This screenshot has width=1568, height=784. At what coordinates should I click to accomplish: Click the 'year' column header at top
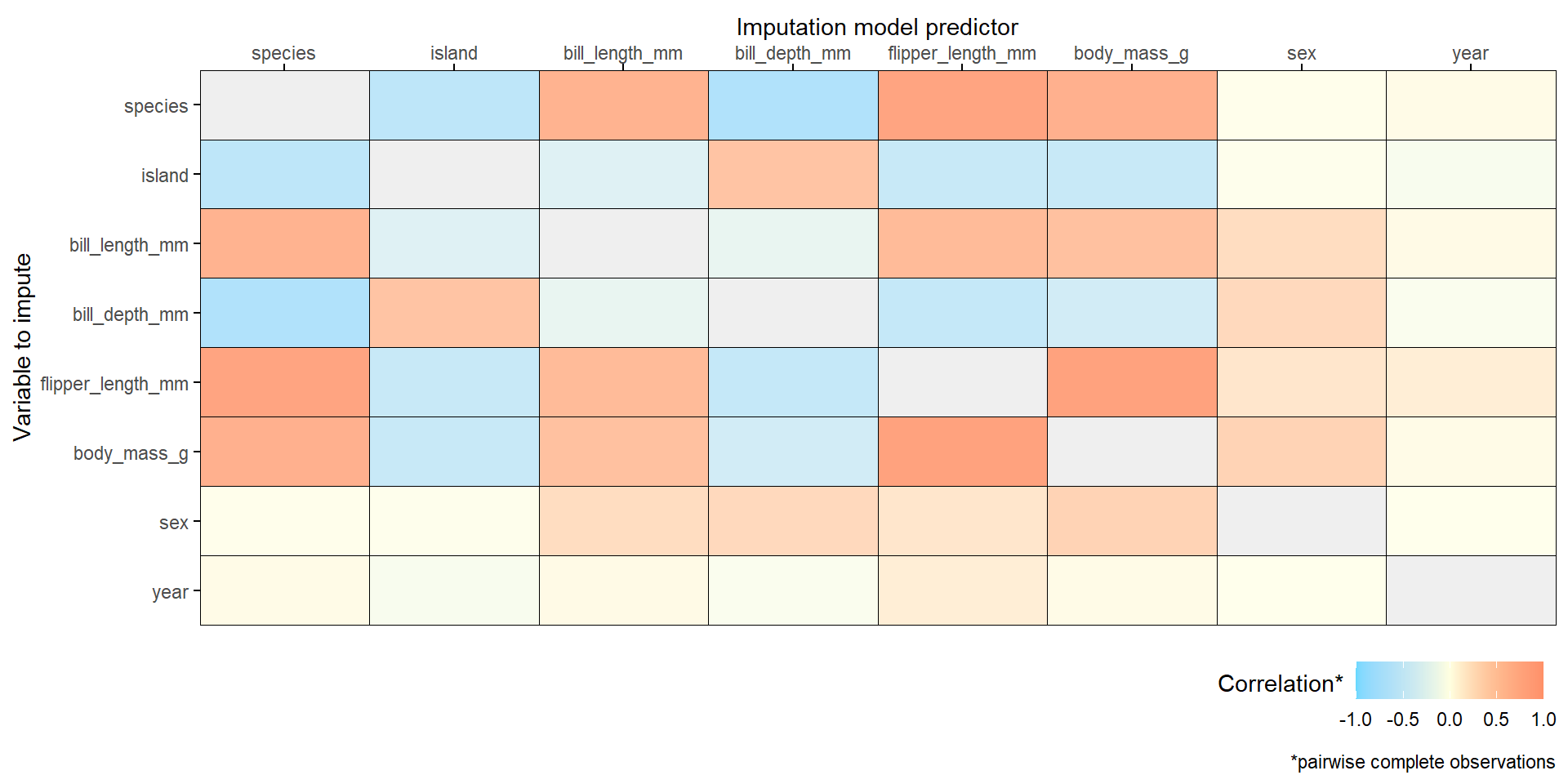point(1470,54)
